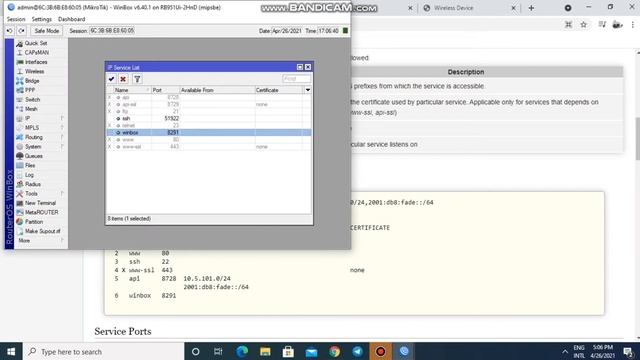Toggle the Safe Mode button

pyautogui.click(x=47, y=31)
